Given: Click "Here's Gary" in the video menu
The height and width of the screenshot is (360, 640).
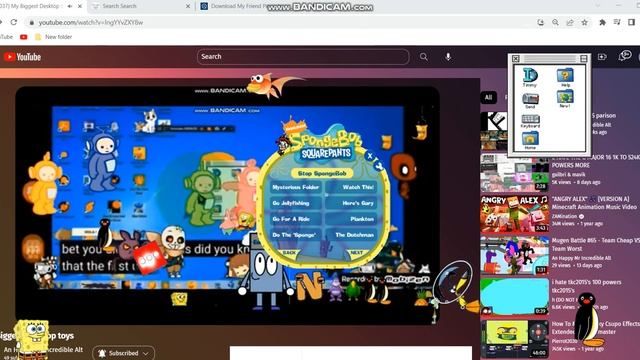Looking at the screenshot, I should coord(352,203).
